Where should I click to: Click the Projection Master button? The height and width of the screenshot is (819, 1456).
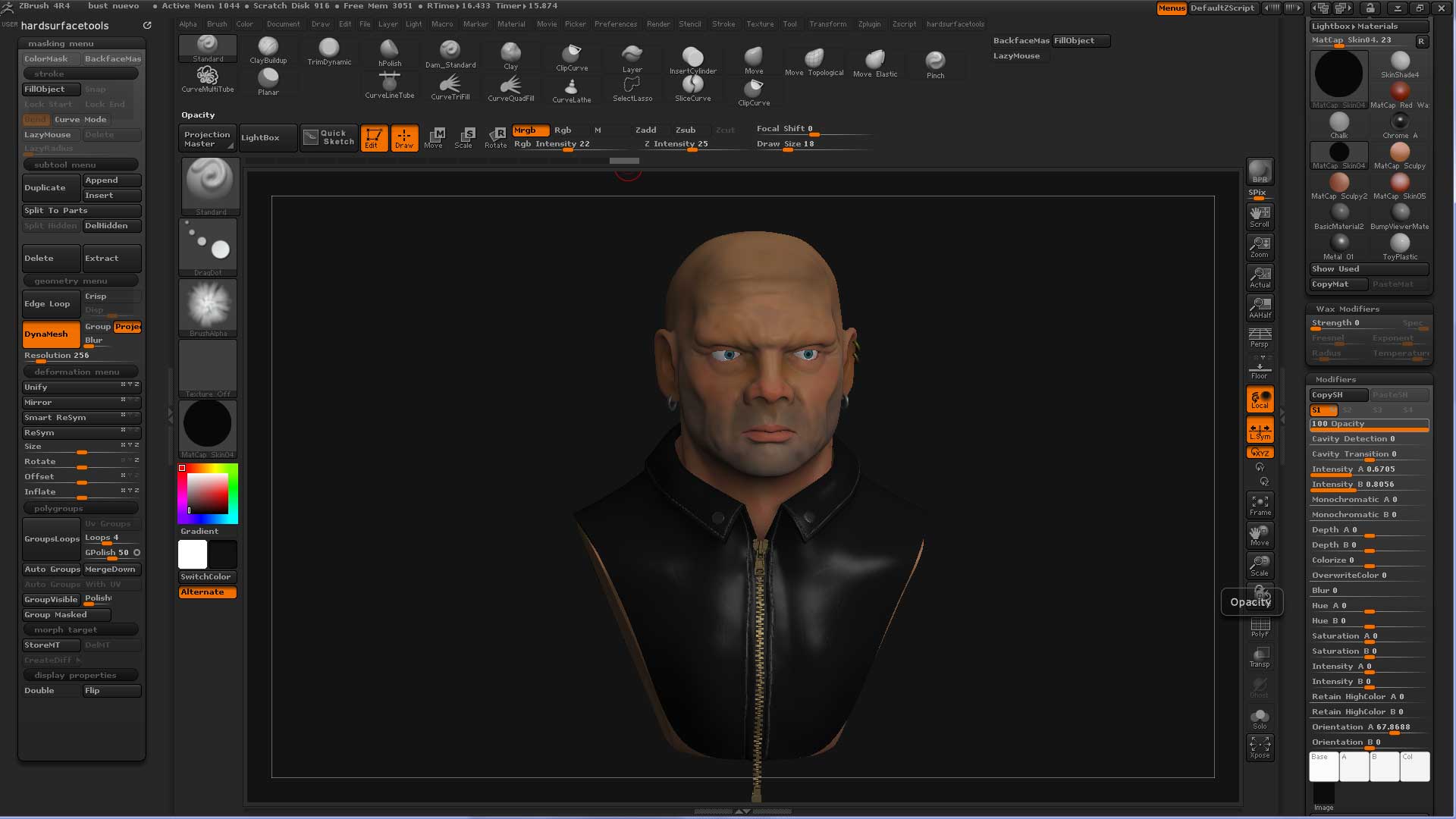[207, 139]
